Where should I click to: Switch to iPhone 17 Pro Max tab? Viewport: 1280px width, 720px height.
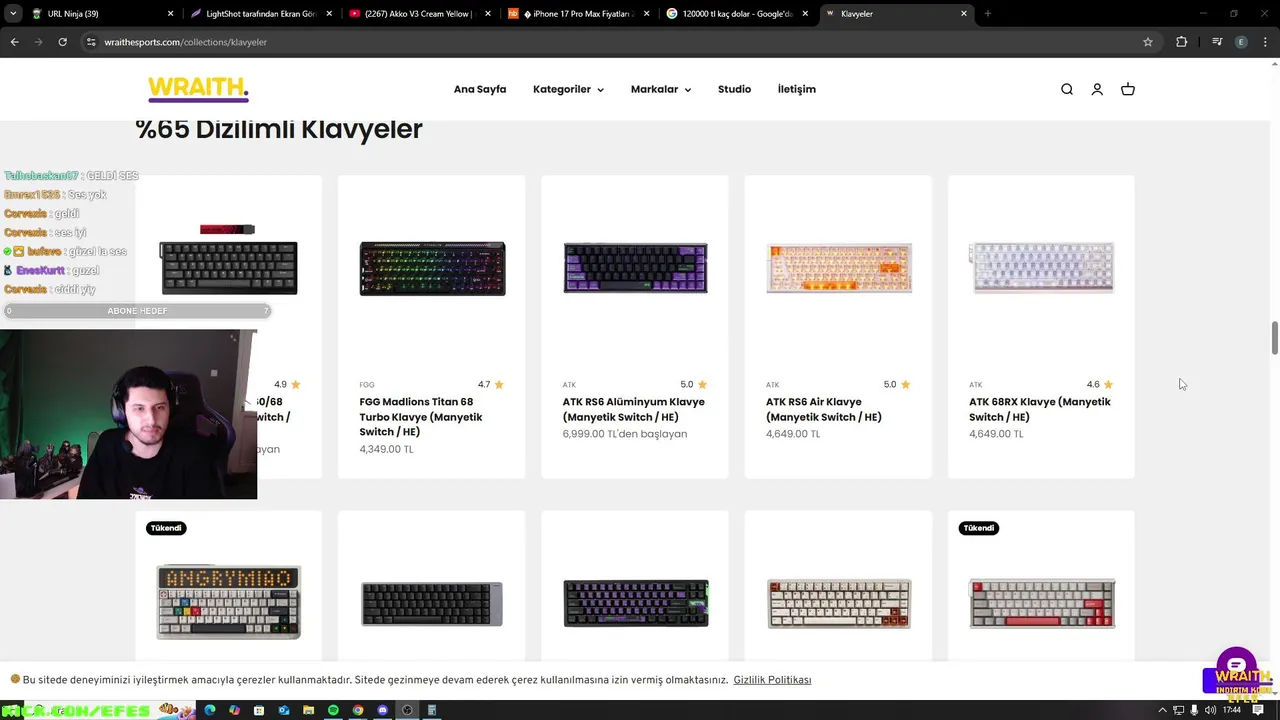click(577, 14)
